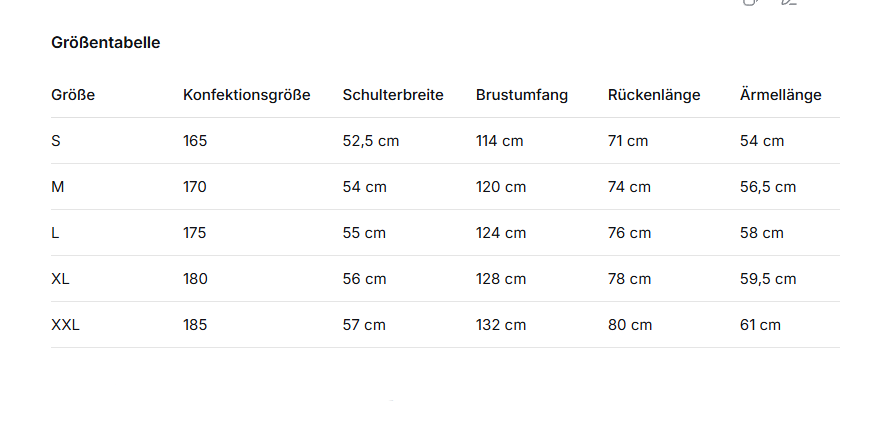891x437 pixels.
Task: Select the Konfektionsgröße column header
Action: [247, 95]
